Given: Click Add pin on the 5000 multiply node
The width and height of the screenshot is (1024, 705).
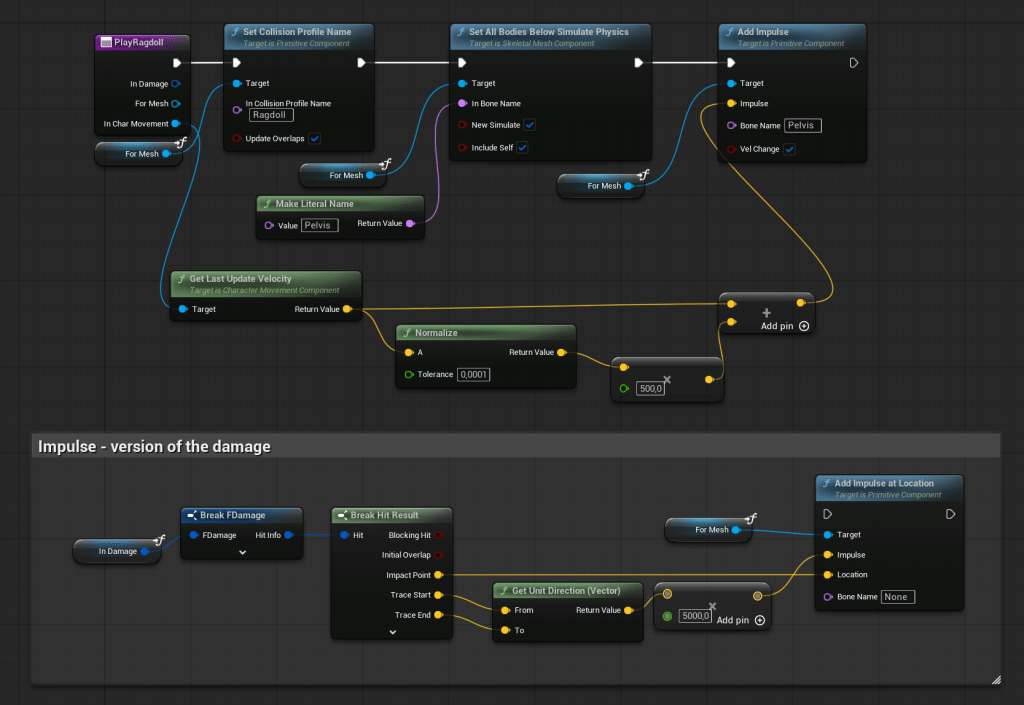Looking at the screenshot, I should [740, 620].
